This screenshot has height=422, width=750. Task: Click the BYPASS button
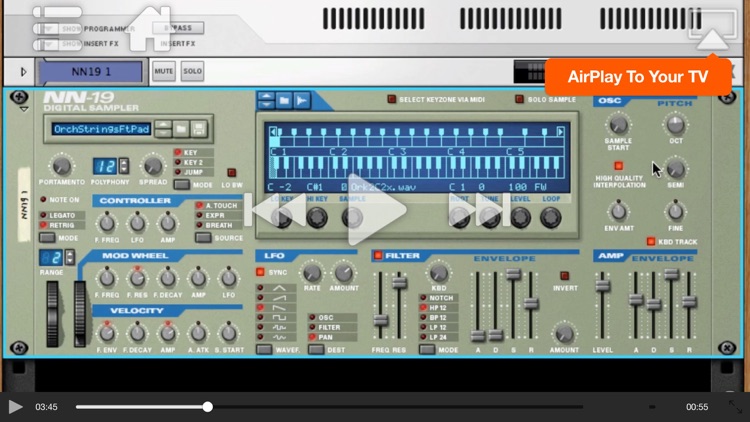tap(178, 28)
